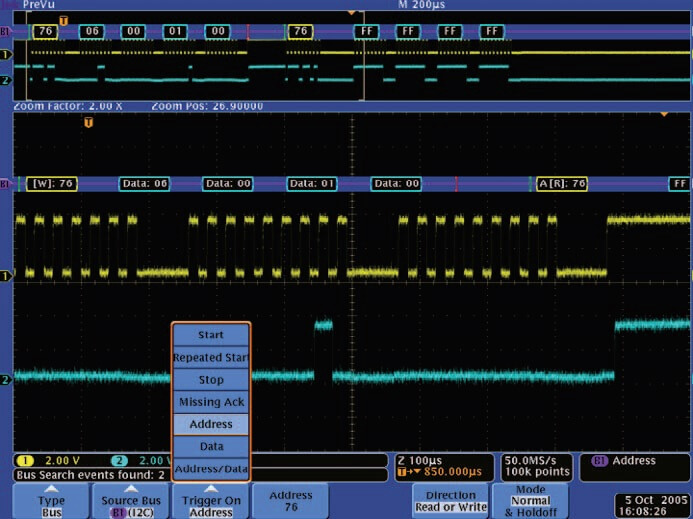693x519 pixels.
Task: Select the highlighted Address trigger option
Action: coord(211,424)
